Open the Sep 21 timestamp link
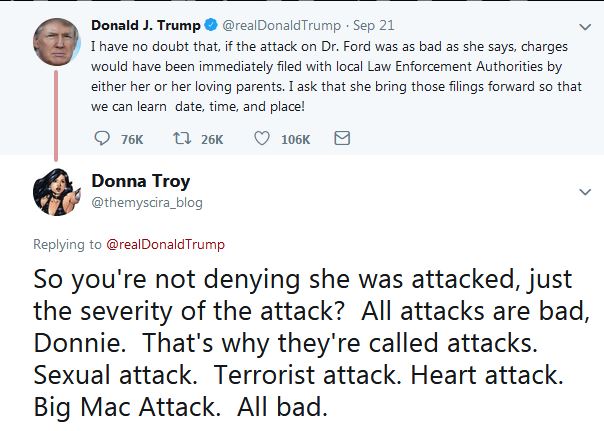604x431 pixels. point(374,25)
